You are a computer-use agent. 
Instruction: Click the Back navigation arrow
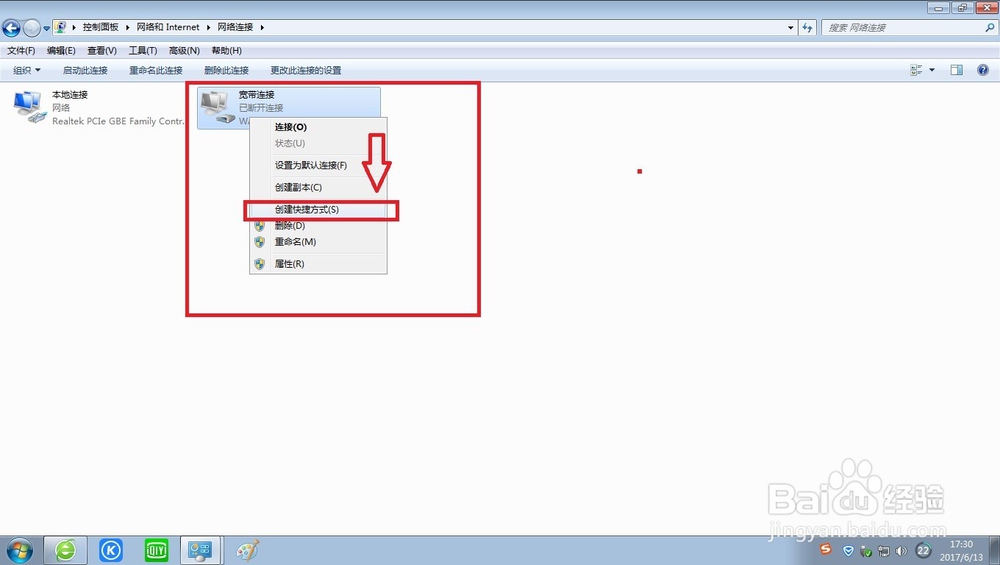(x=11, y=28)
